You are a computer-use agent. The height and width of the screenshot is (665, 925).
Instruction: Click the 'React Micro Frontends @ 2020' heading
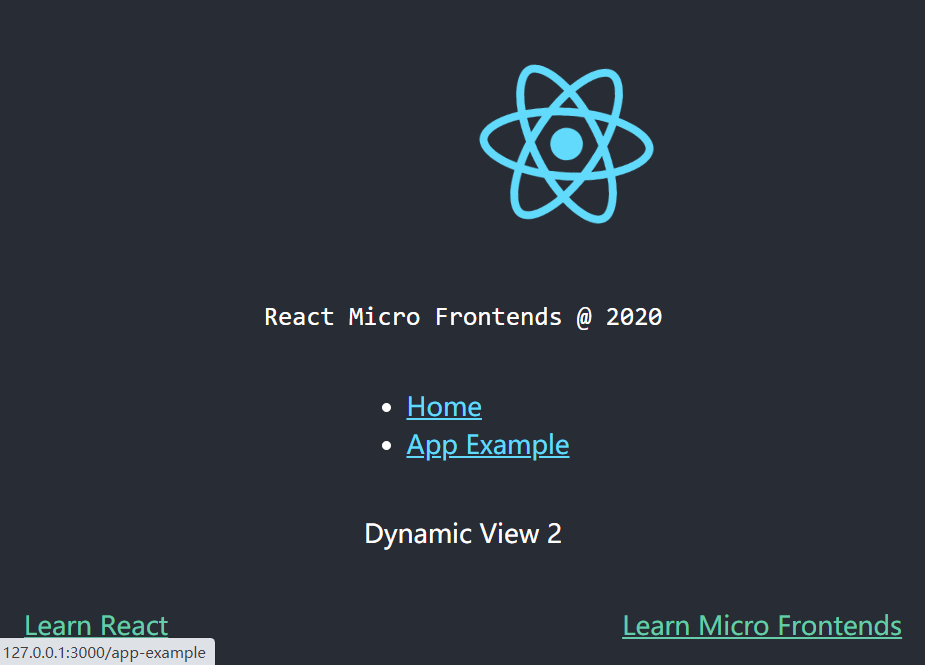pyautogui.click(x=463, y=317)
